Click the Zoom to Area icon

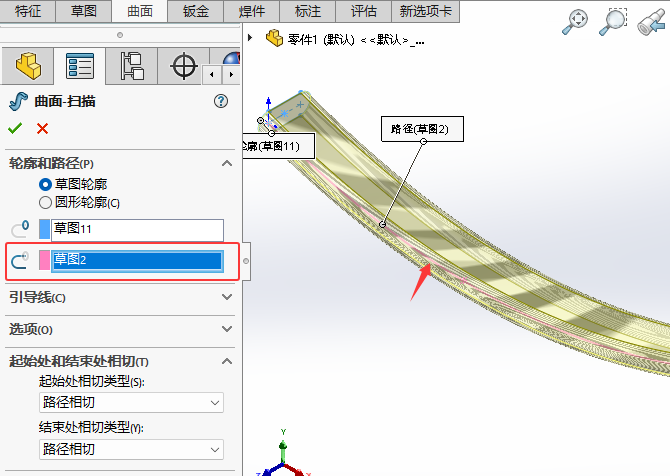(613, 21)
